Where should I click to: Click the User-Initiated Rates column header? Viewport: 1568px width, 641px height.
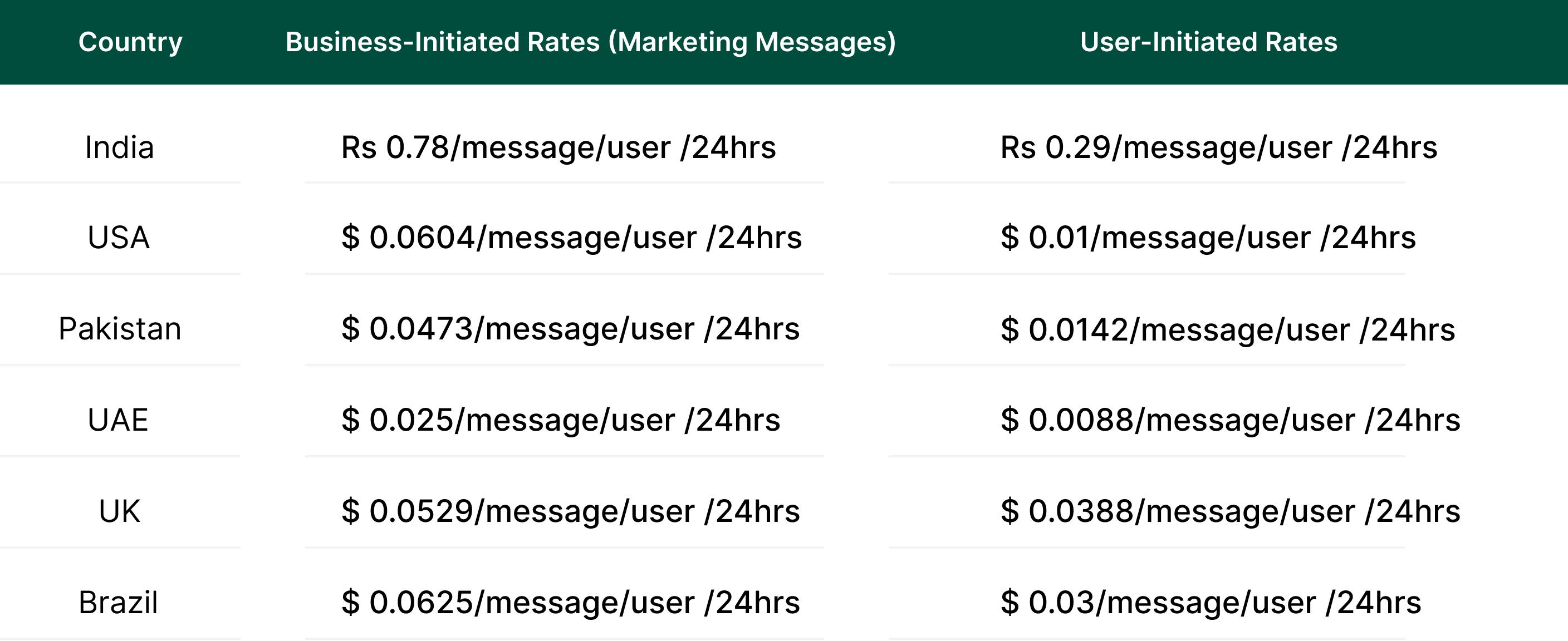click(x=1208, y=42)
